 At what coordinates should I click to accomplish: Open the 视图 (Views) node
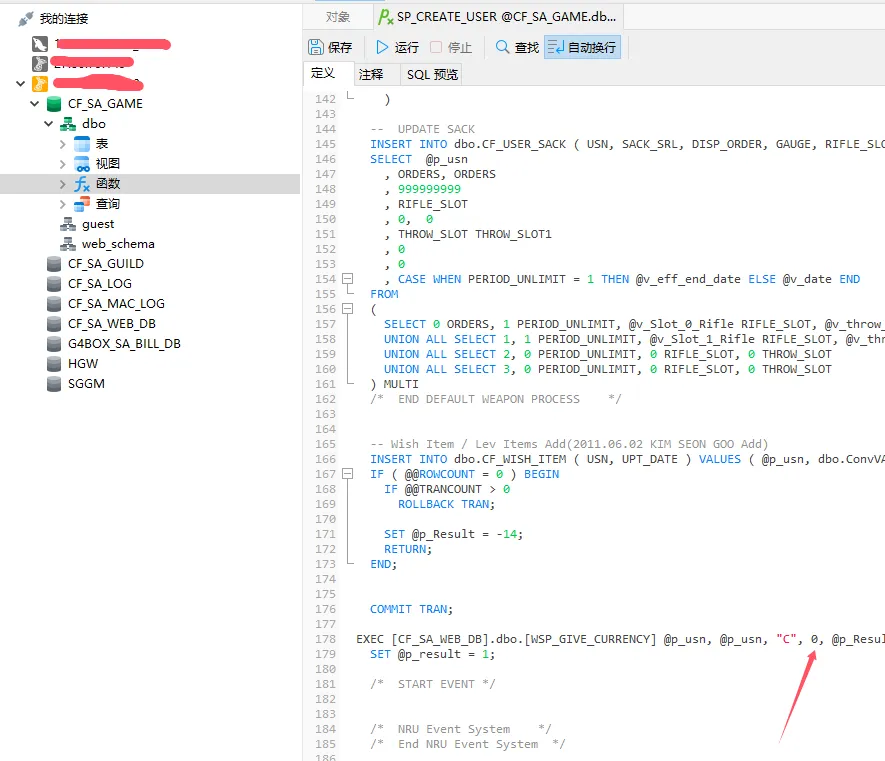coord(107,164)
